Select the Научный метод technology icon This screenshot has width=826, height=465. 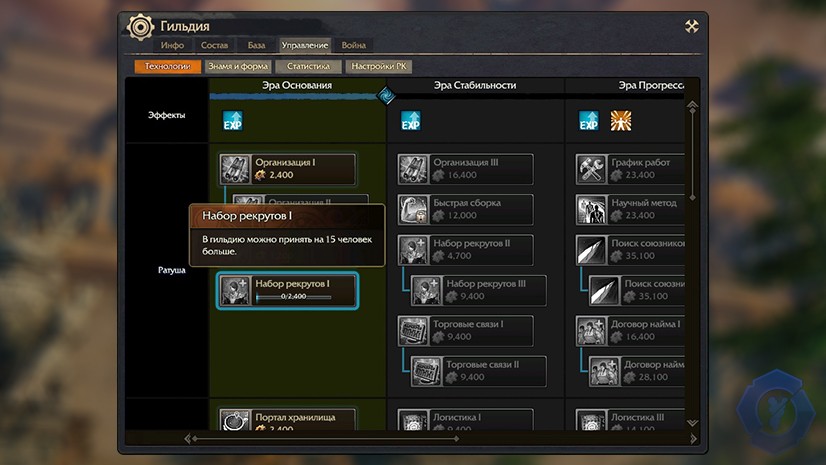(x=591, y=210)
